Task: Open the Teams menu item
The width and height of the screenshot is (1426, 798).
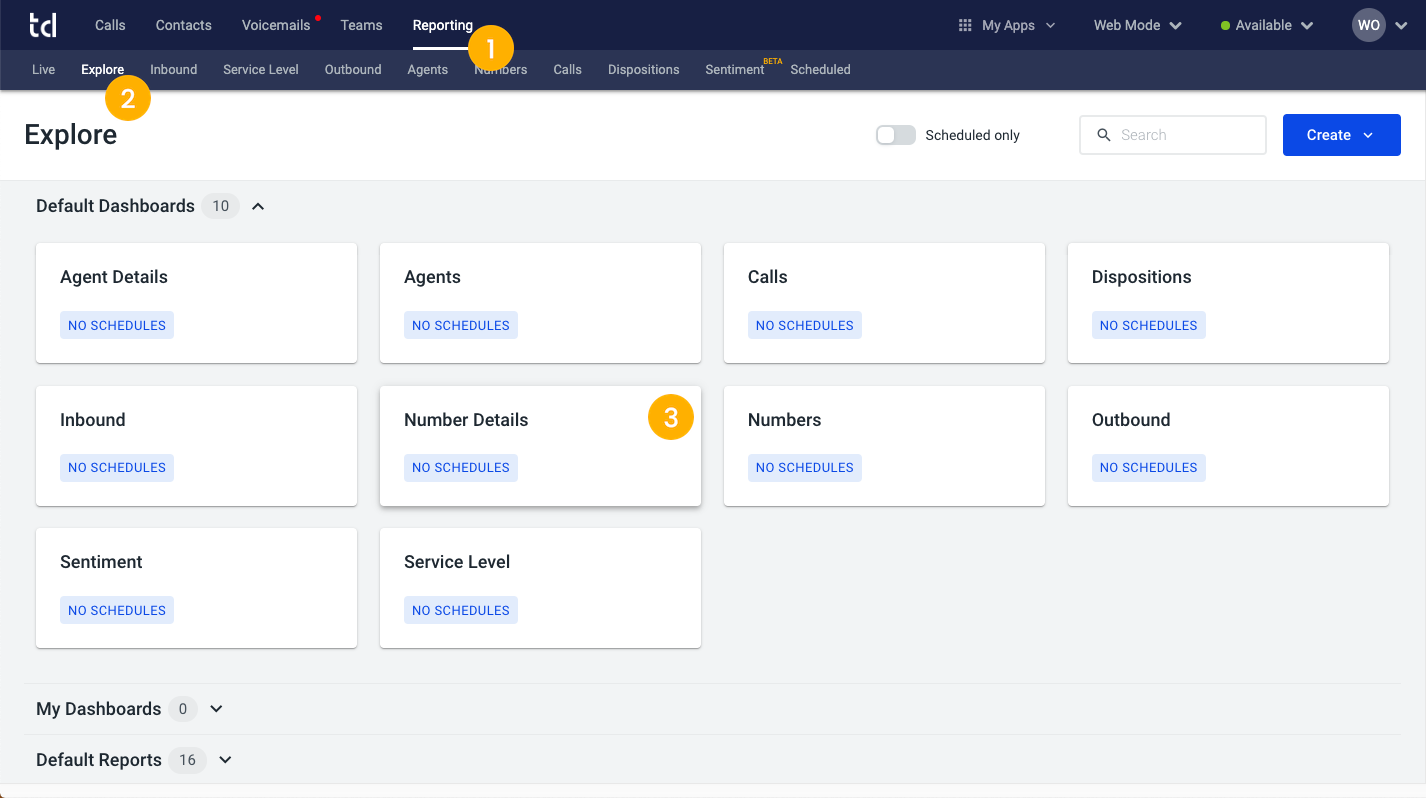Action: point(361,25)
